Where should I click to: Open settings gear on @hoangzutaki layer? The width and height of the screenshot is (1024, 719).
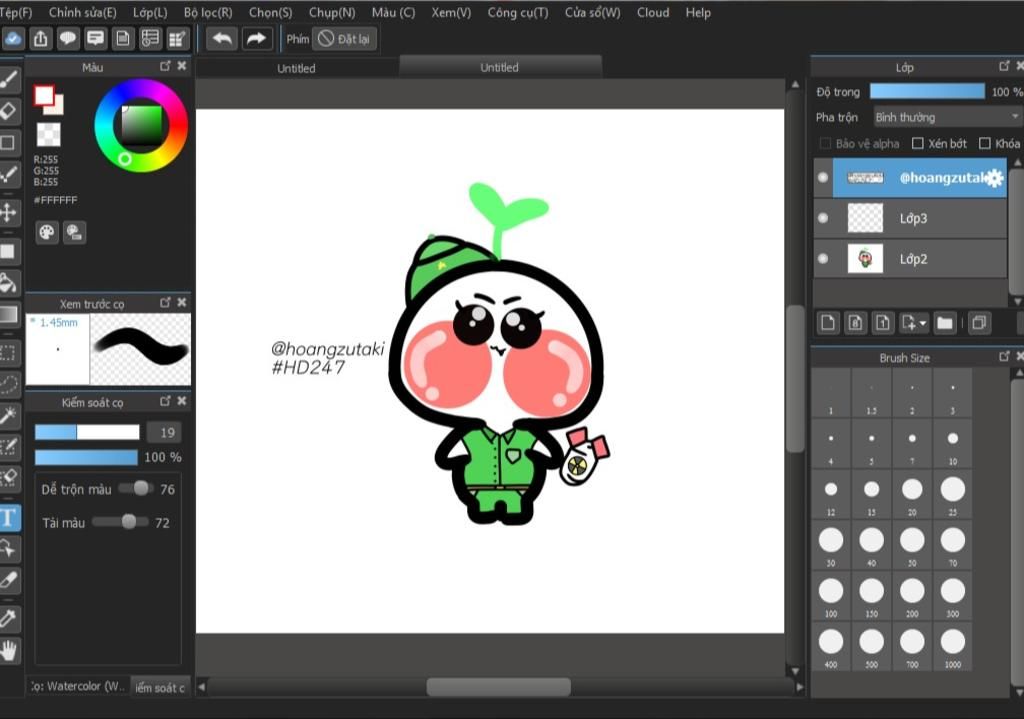tap(994, 177)
